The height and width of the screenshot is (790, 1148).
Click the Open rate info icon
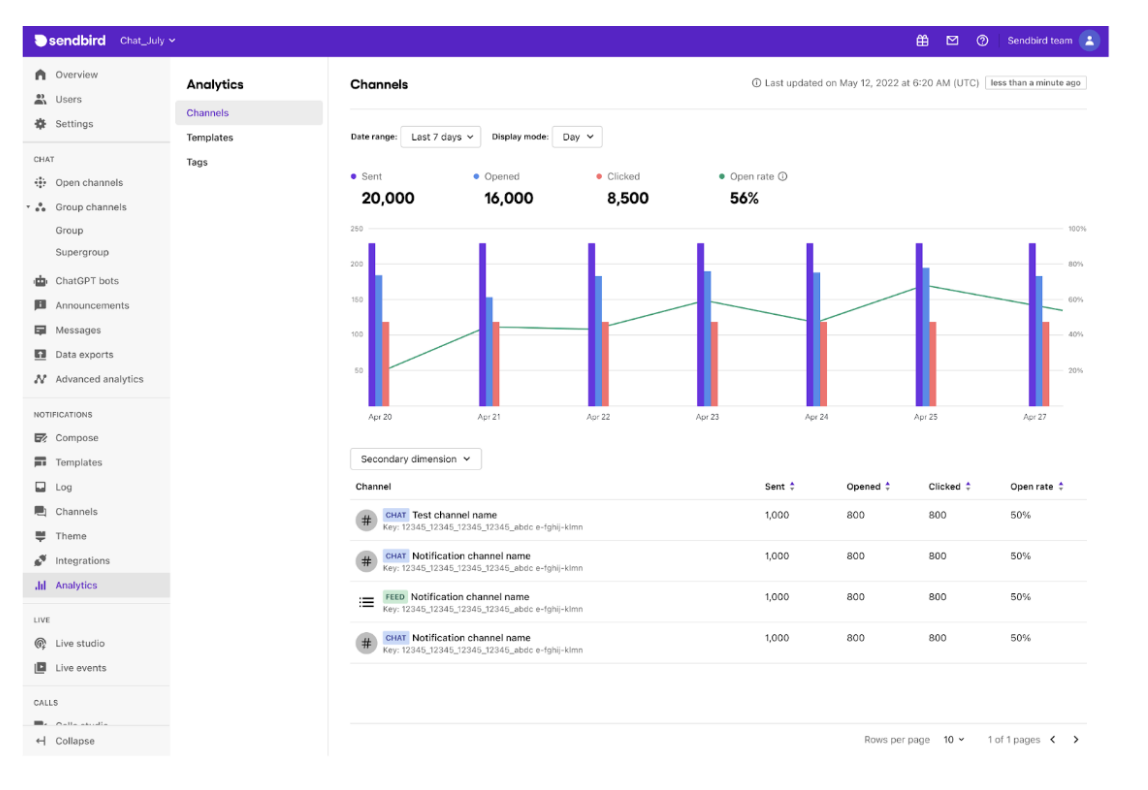point(783,177)
